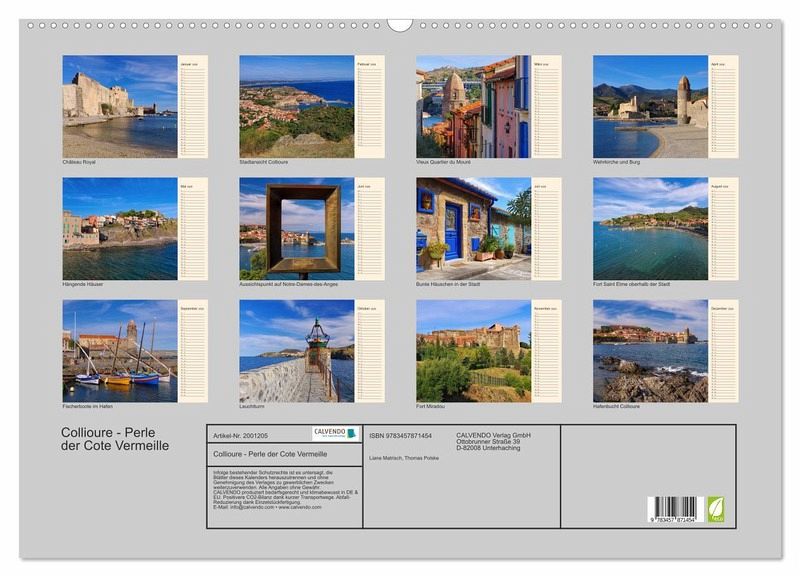This screenshot has height=577, width=800.
Task: Open the Château Royal photo
Action: pyautogui.click(x=120, y=106)
